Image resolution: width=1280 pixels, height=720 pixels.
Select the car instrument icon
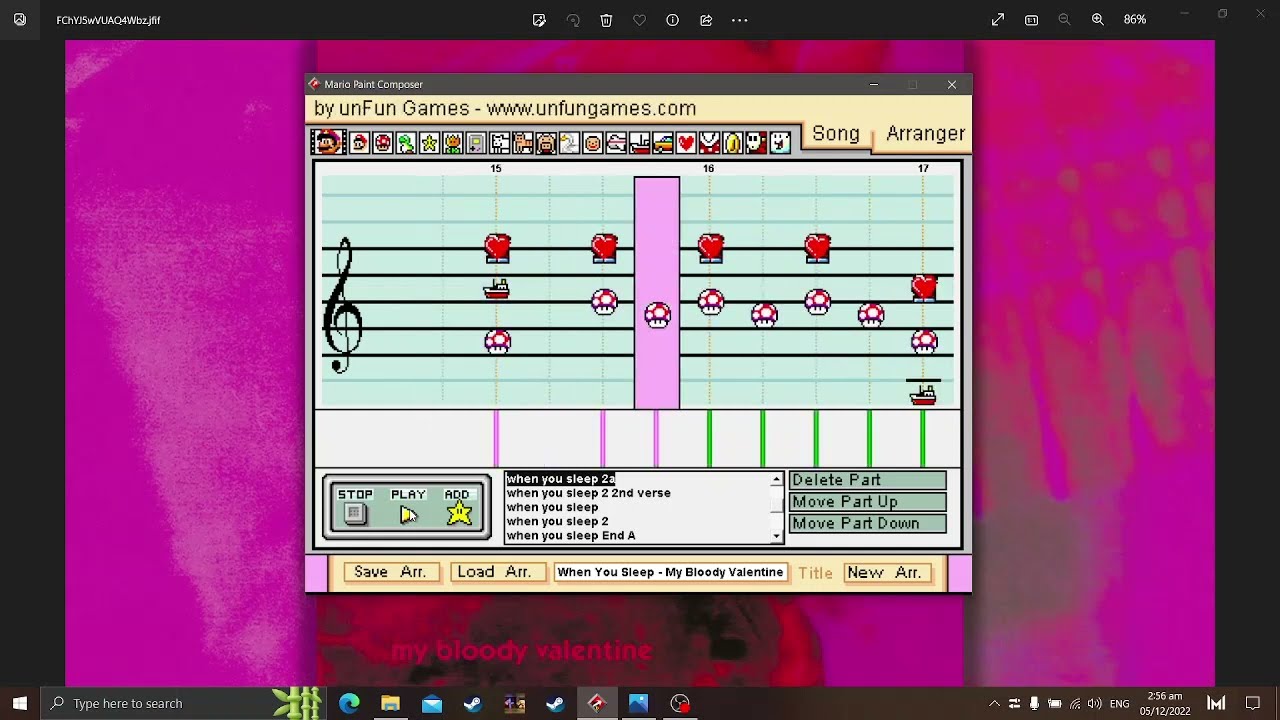662,143
